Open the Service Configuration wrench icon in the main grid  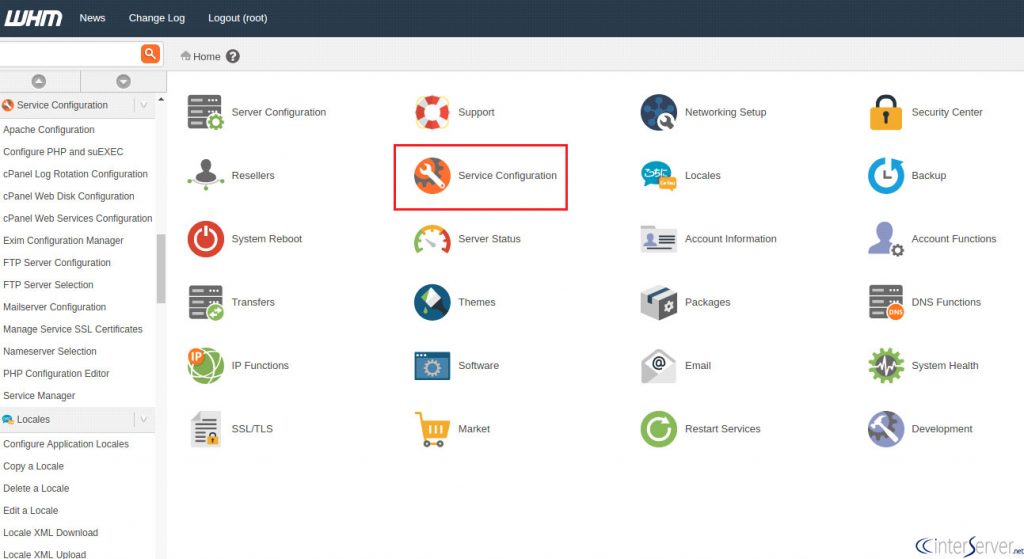(x=432, y=175)
